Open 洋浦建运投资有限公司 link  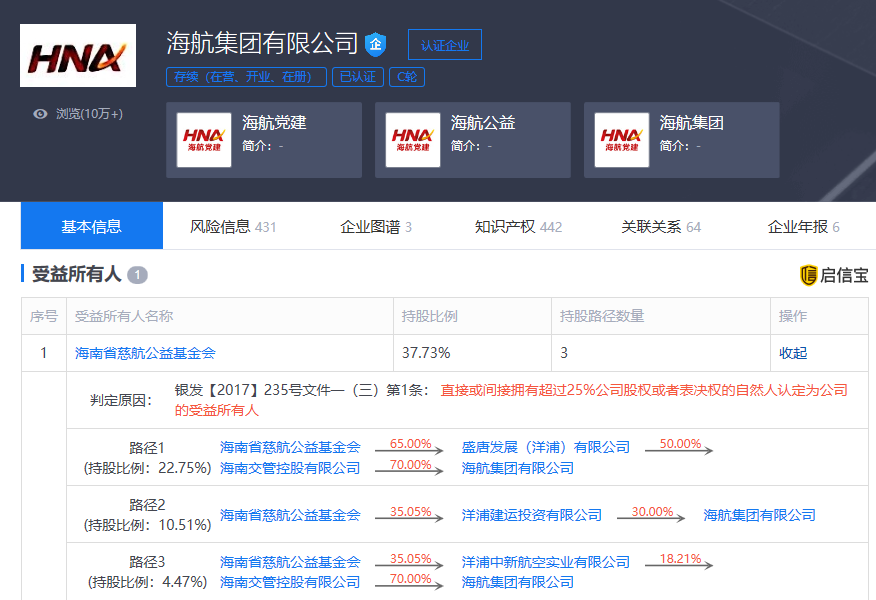(x=532, y=515)
